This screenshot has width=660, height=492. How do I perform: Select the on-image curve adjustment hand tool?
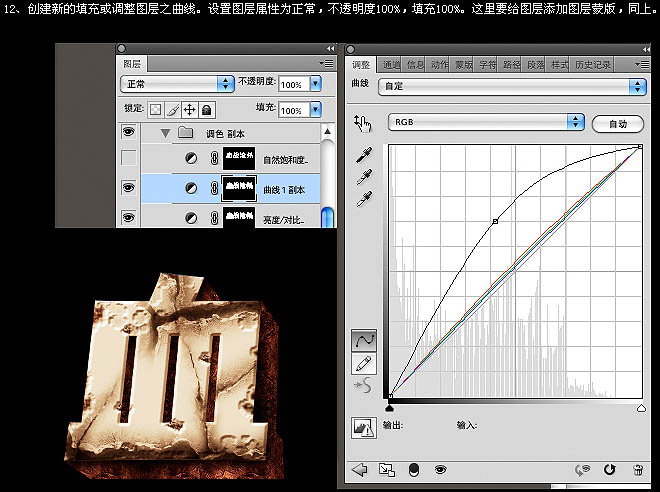pyautogui.click(x=362, y=122)
